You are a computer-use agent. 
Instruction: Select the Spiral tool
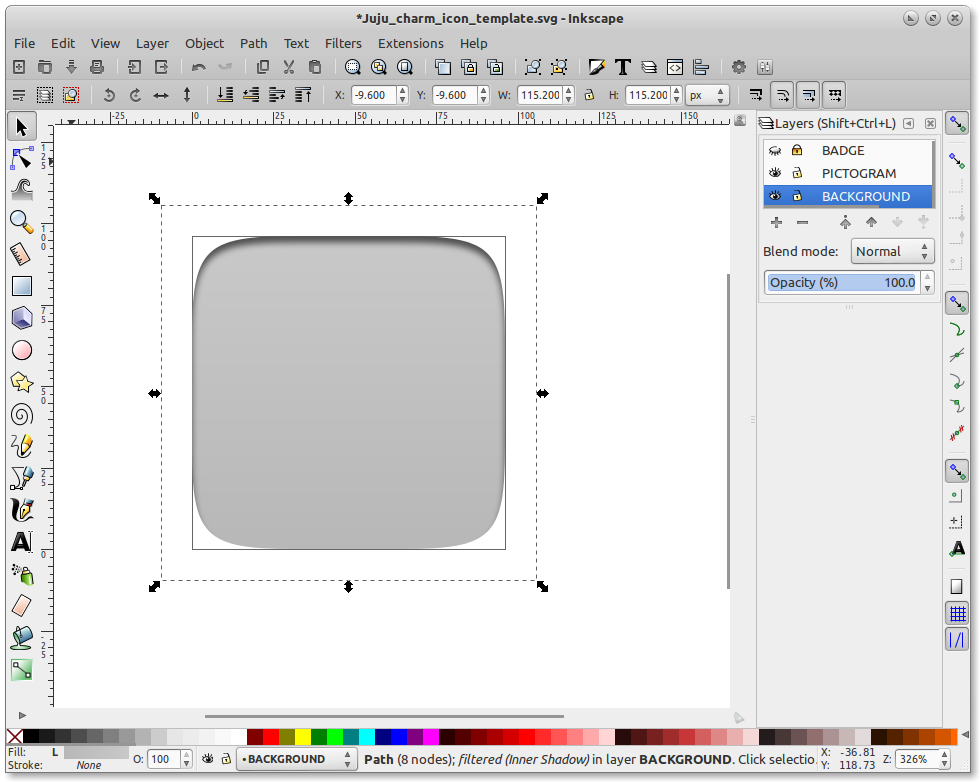21,414
